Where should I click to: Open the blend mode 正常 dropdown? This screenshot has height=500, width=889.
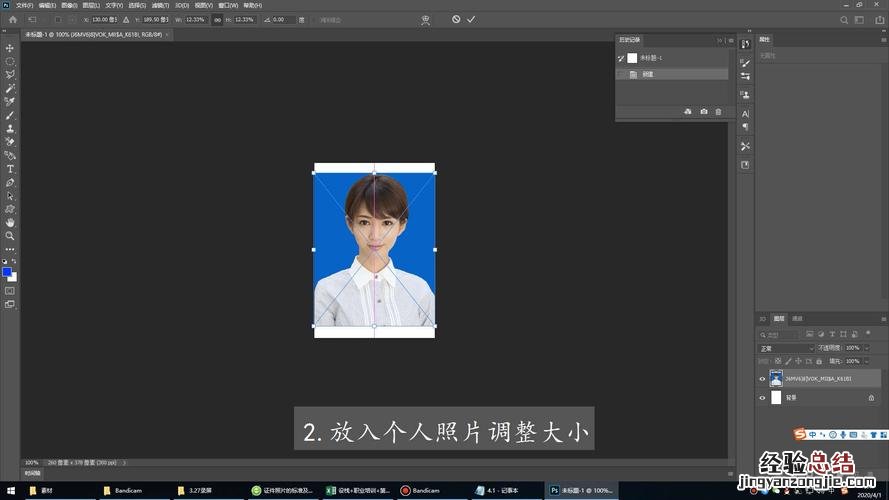(786, 348)
